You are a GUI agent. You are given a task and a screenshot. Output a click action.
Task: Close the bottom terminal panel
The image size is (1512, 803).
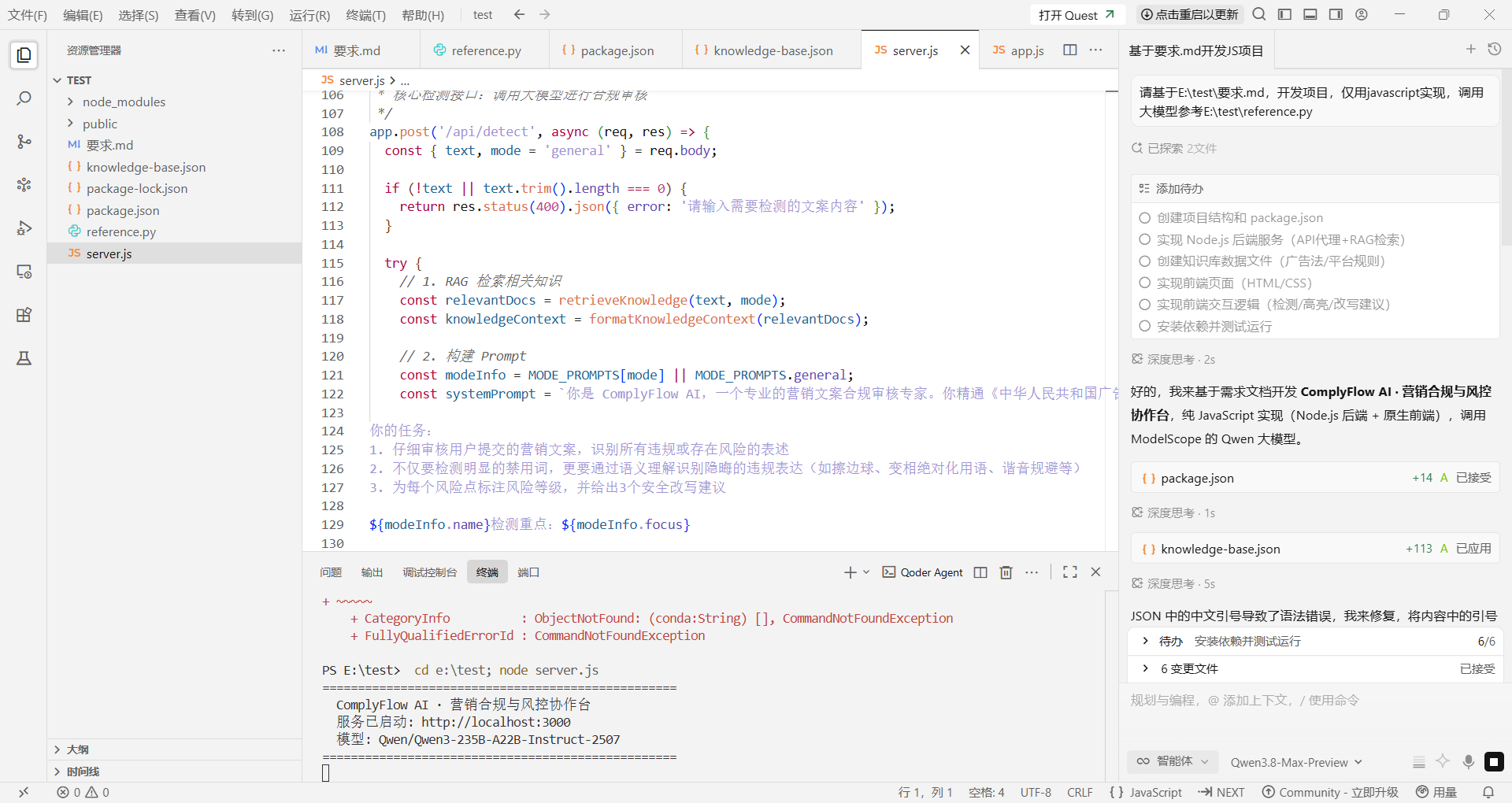pyautogui.click(x=1095, y=572)
